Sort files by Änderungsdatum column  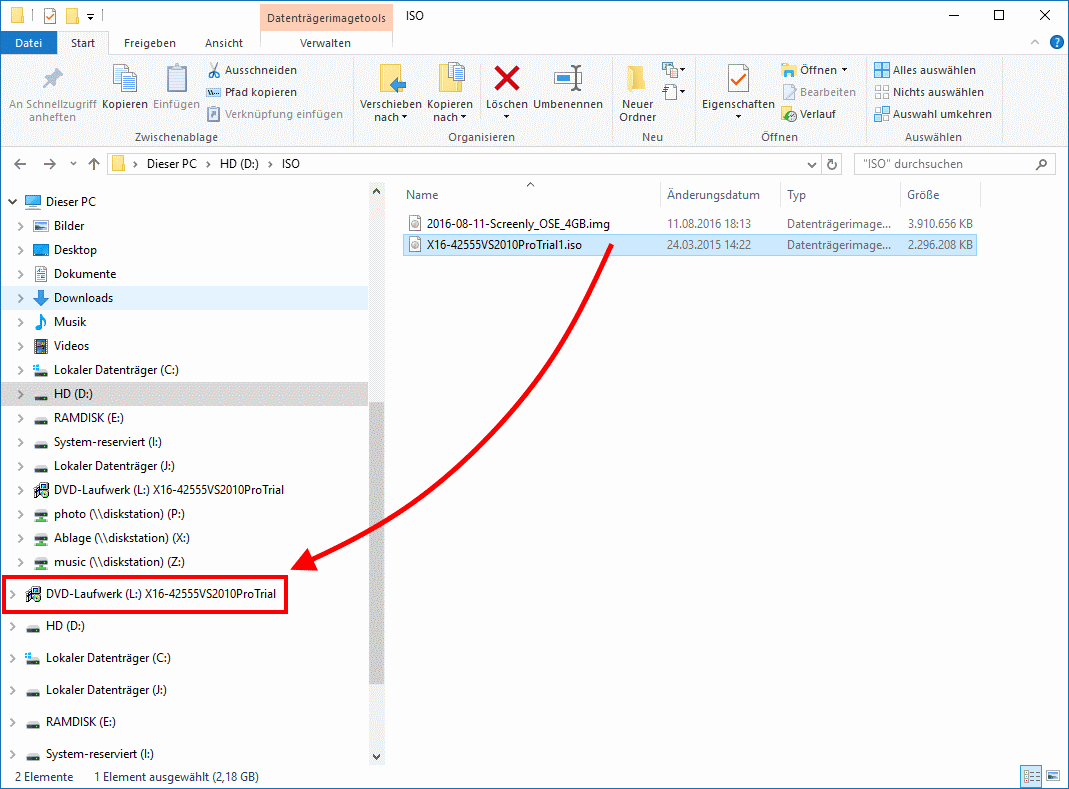pos(720,195)
